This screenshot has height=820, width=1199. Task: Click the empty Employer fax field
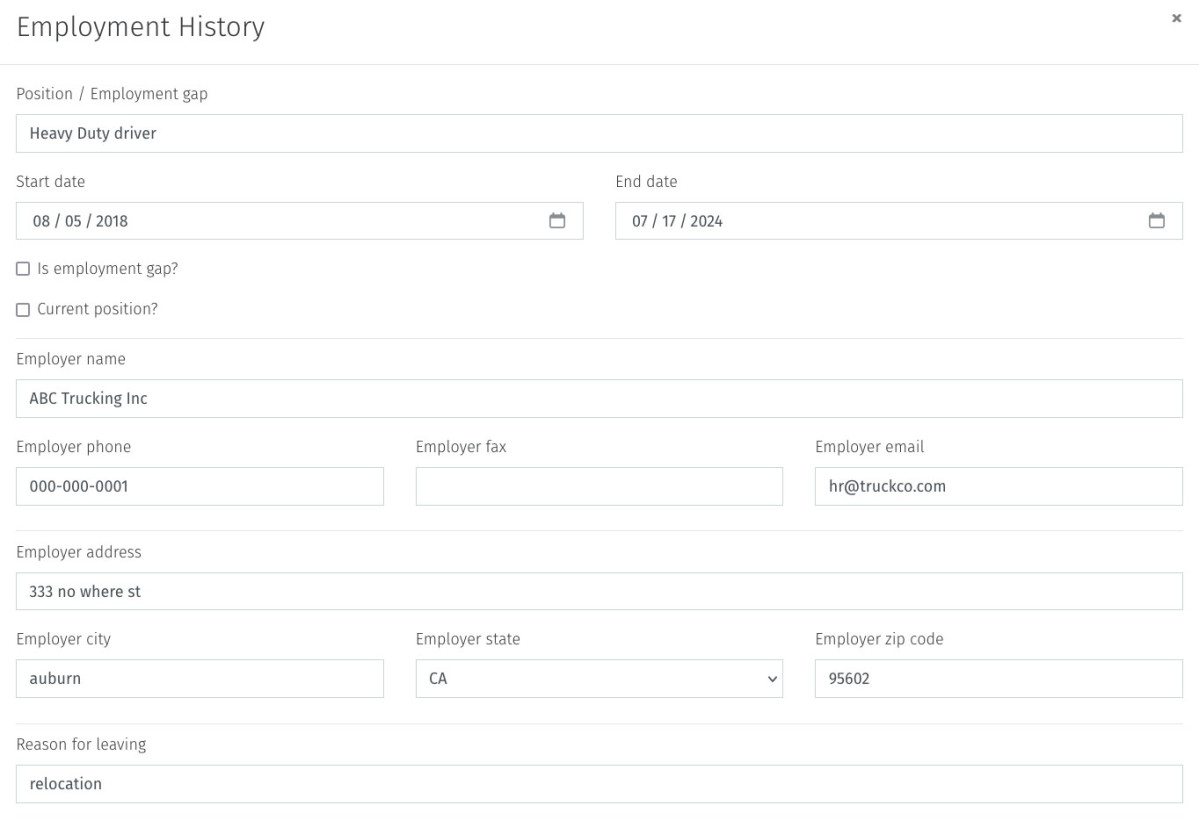[x=598, y=486]
